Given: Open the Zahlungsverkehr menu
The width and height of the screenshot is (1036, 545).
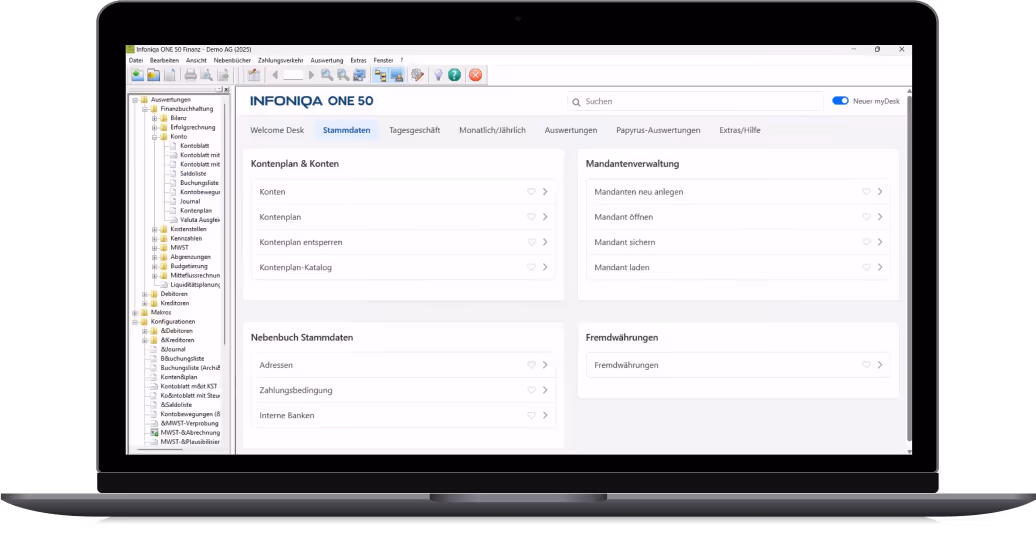Looking at the screenshot, I should (x=281, y=60).
